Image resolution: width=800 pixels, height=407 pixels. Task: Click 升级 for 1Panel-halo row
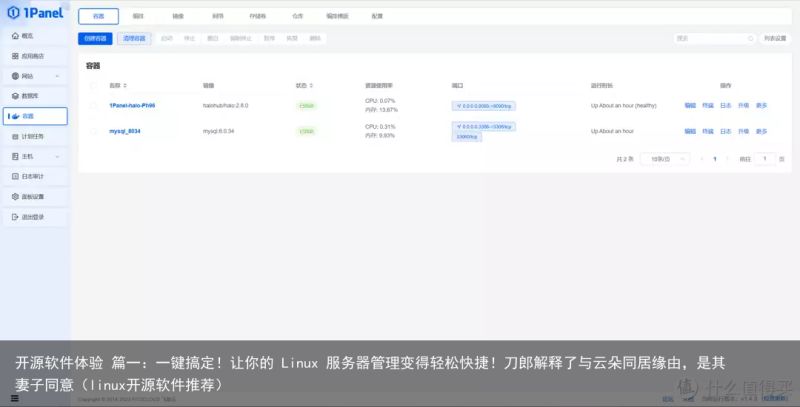point(743,106)
